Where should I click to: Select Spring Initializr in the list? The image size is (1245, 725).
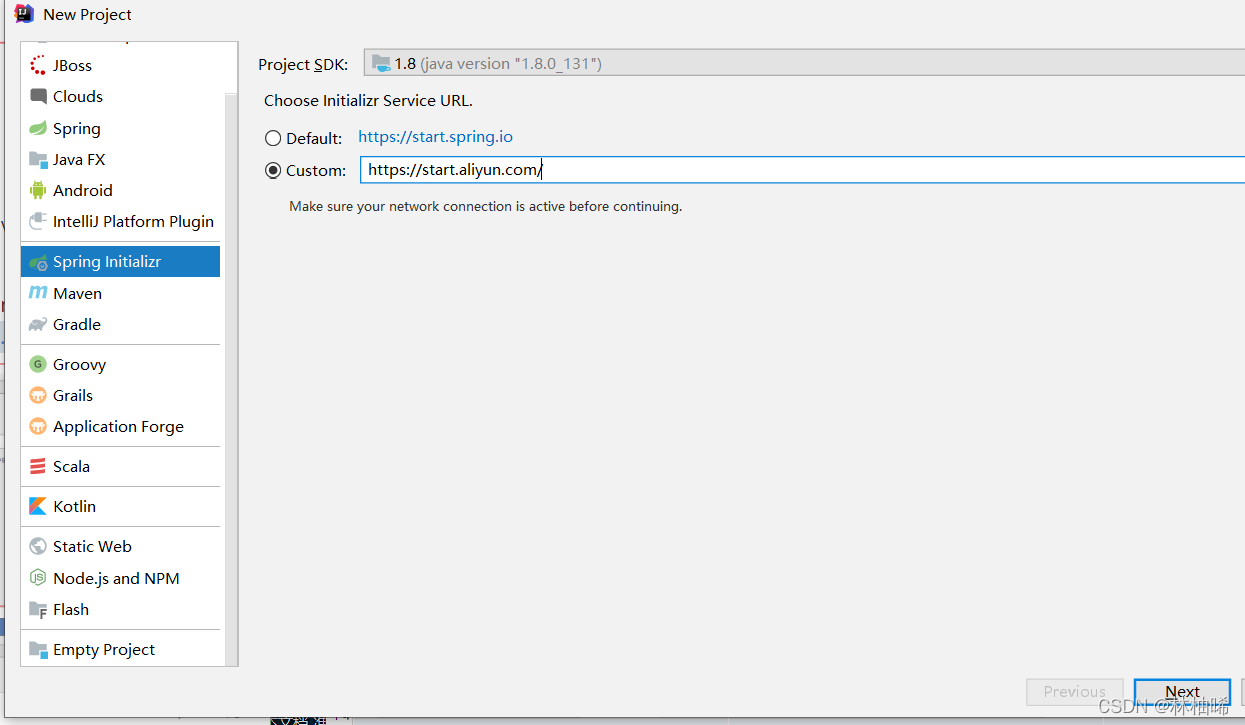pyautogui.click(x=120, y=262)
